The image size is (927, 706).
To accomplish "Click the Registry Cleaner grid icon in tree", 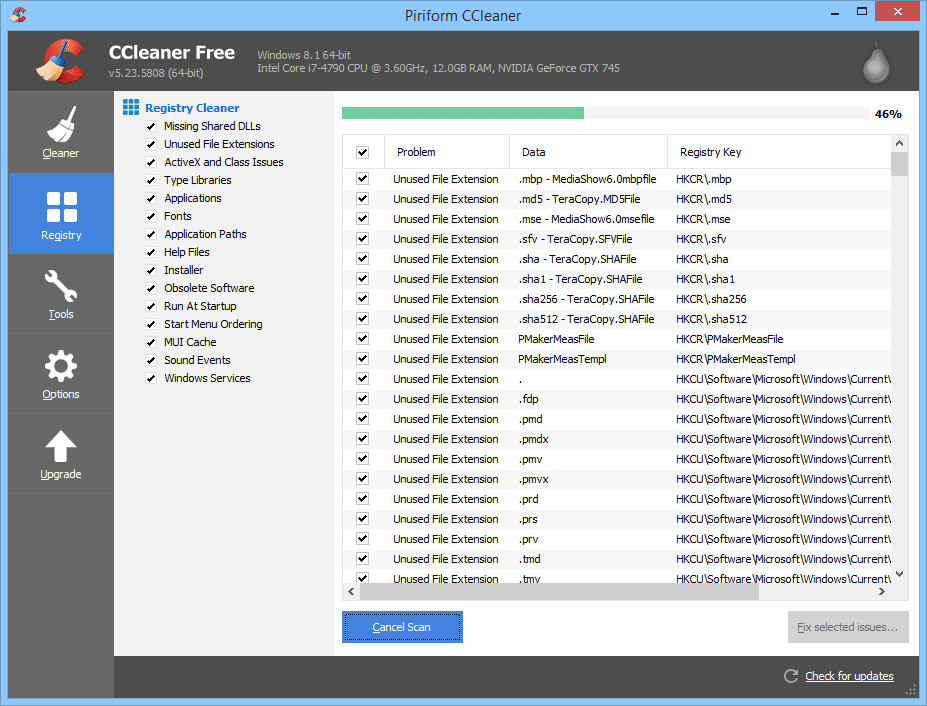I will point(131,107).
